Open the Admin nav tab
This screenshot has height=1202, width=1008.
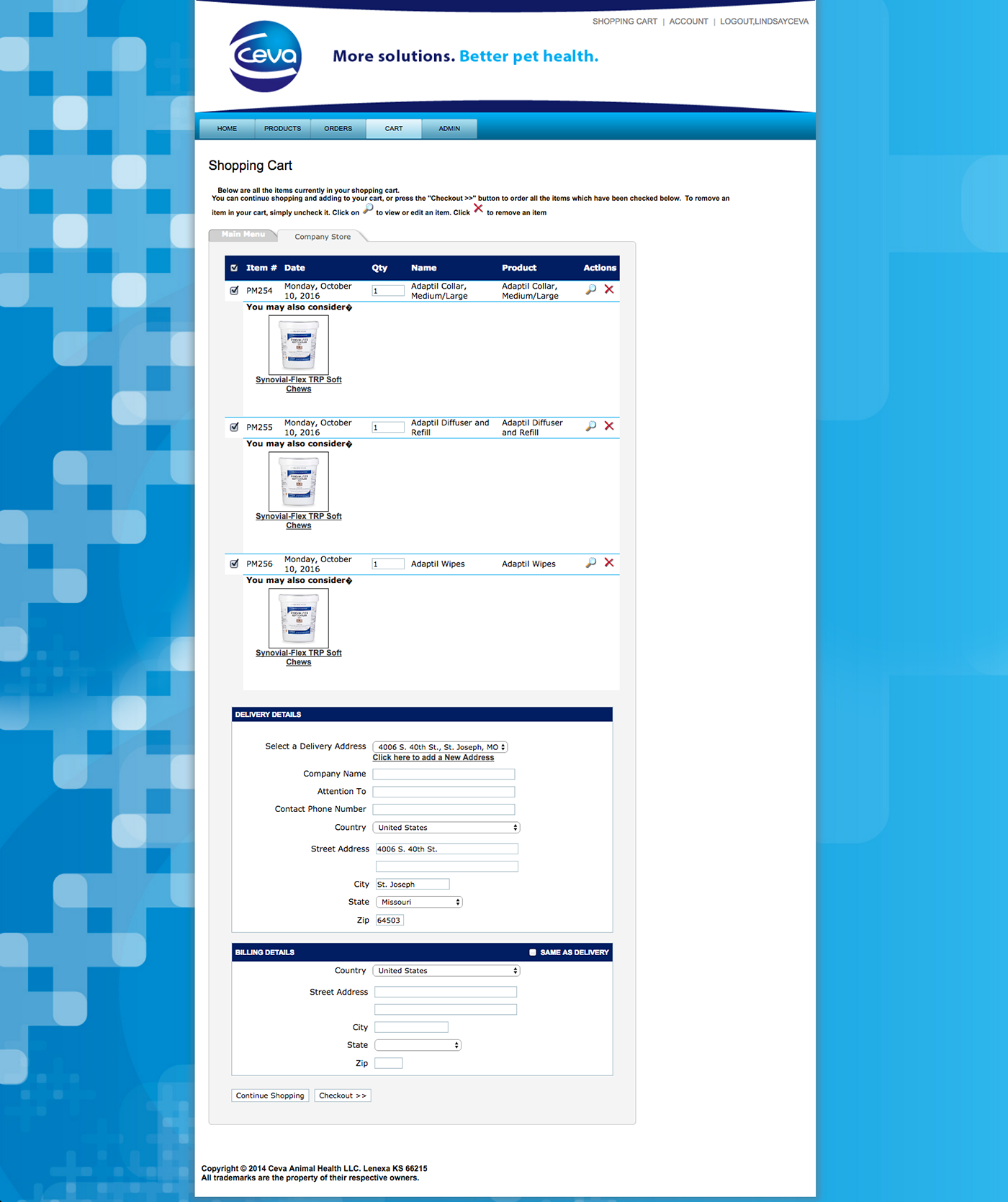pos(449,129)
